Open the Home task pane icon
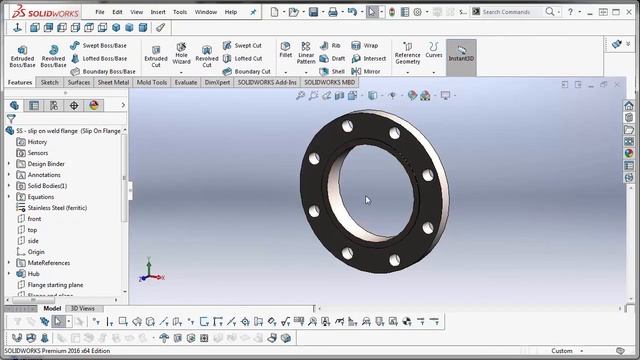The width and height of the screenshot is (640, 360). pyautogui.click(x=629, y=105)
